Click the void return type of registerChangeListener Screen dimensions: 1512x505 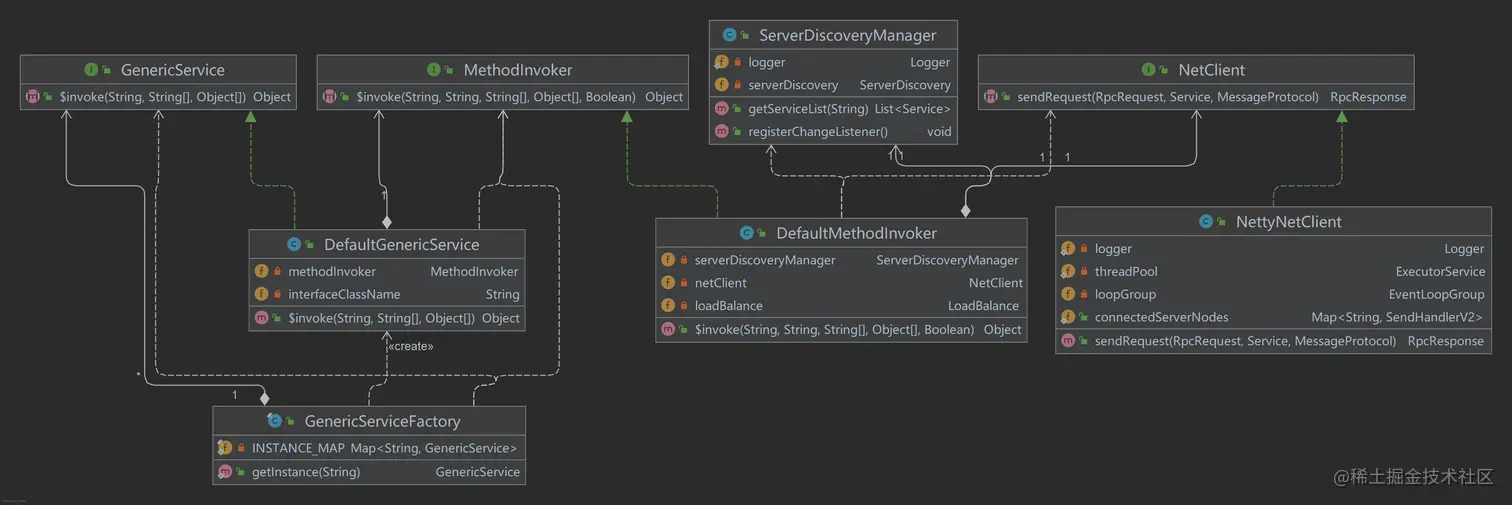(x=939, y=132)
